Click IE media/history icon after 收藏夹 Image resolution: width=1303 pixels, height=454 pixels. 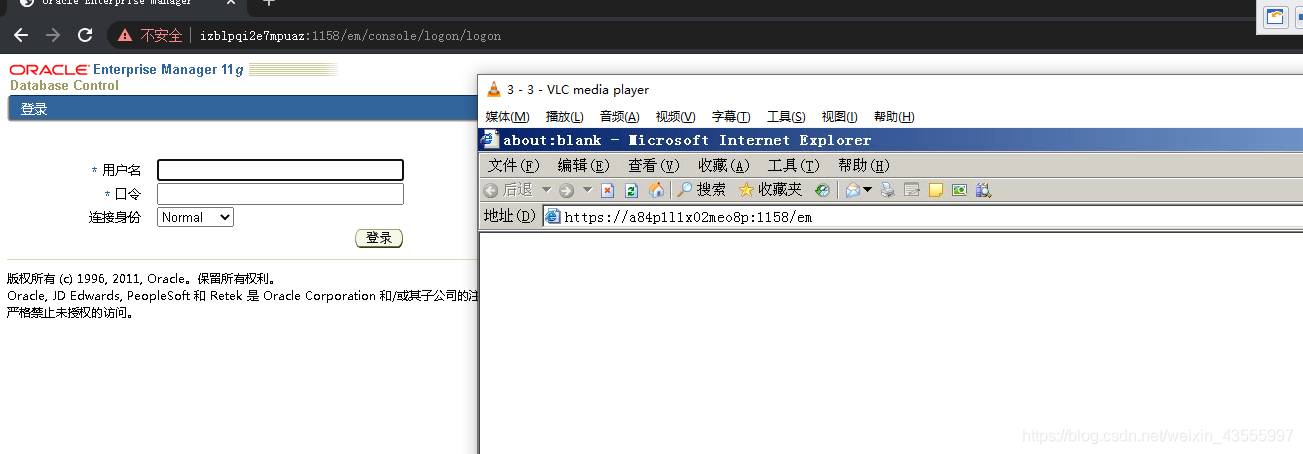822,190
